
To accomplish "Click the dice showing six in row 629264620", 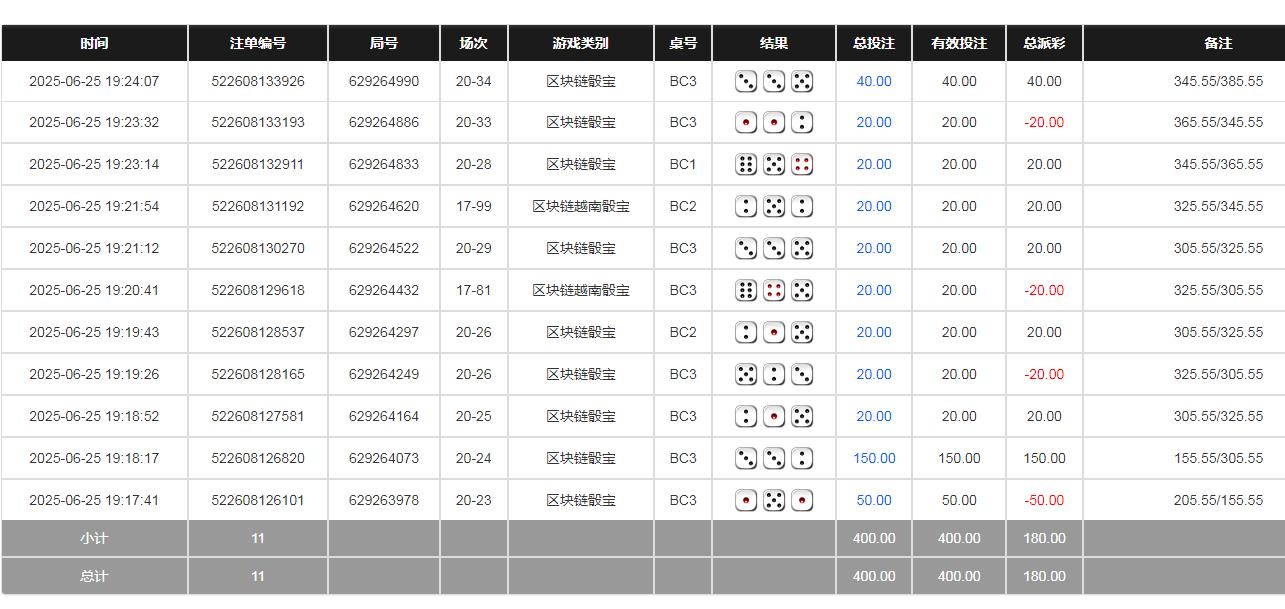I will pos(773,206).
